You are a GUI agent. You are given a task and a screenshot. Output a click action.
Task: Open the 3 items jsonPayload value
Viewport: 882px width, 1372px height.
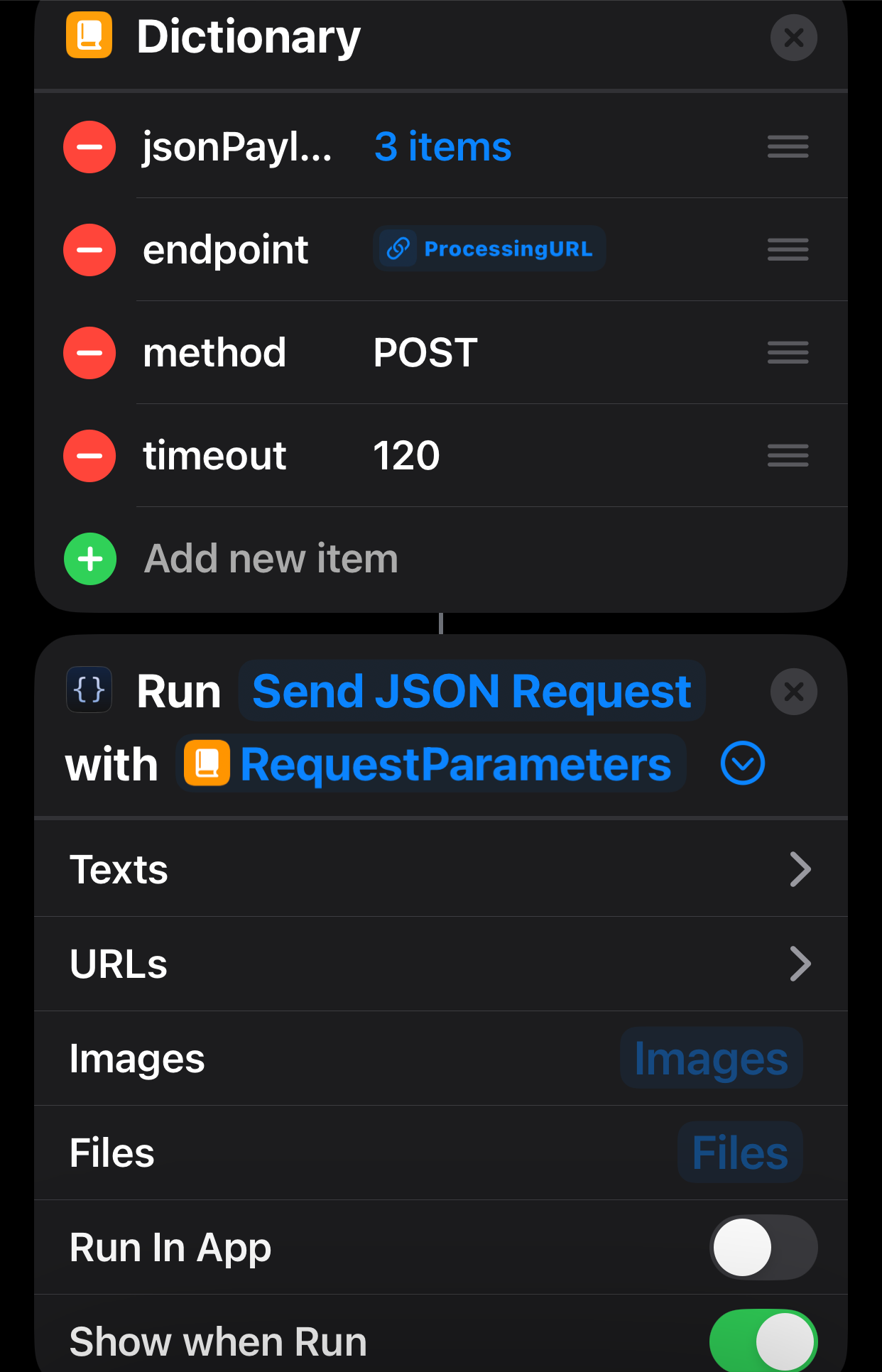coord(442,147)
